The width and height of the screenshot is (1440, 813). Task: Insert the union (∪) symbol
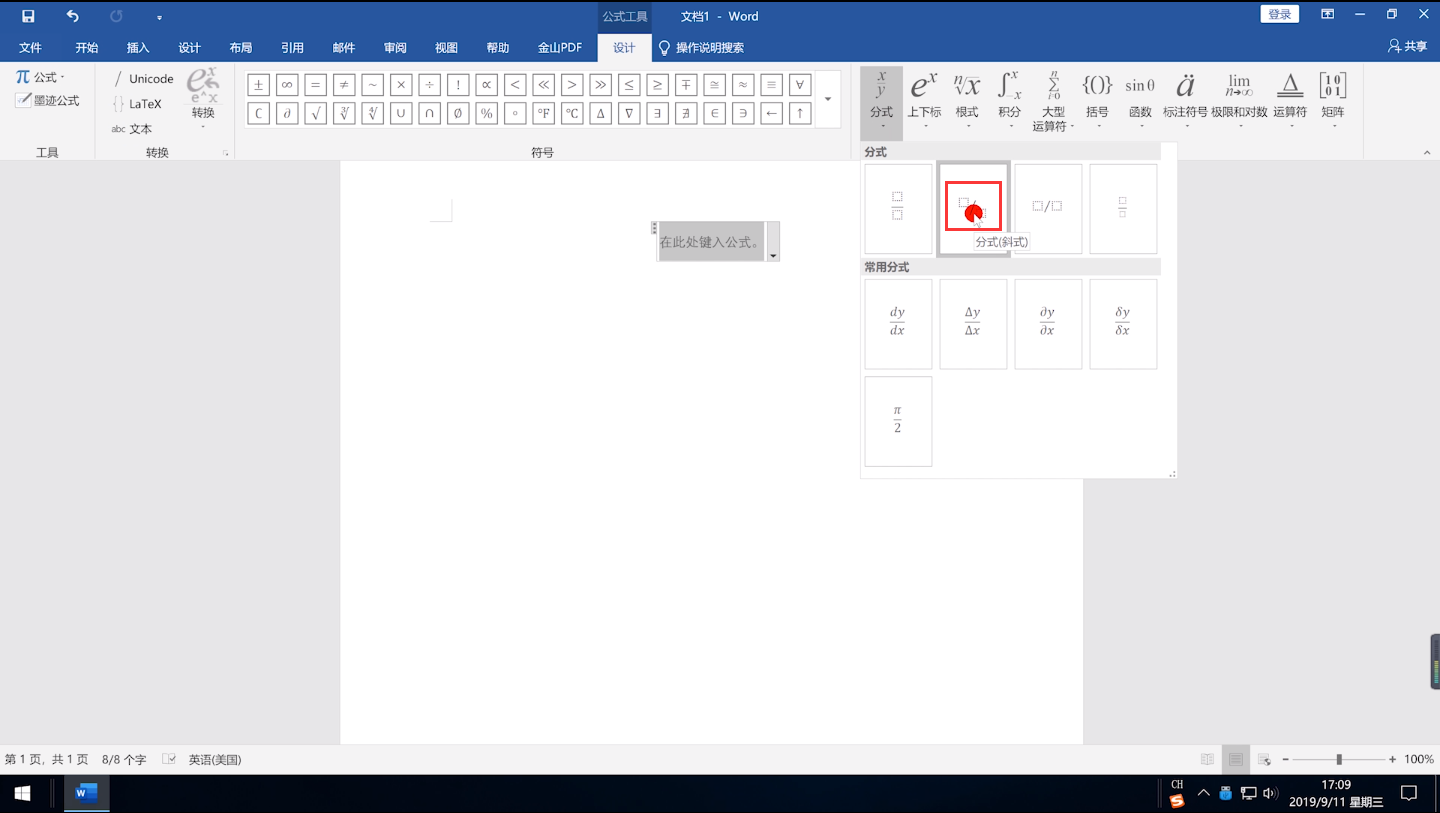coord(401,113)
